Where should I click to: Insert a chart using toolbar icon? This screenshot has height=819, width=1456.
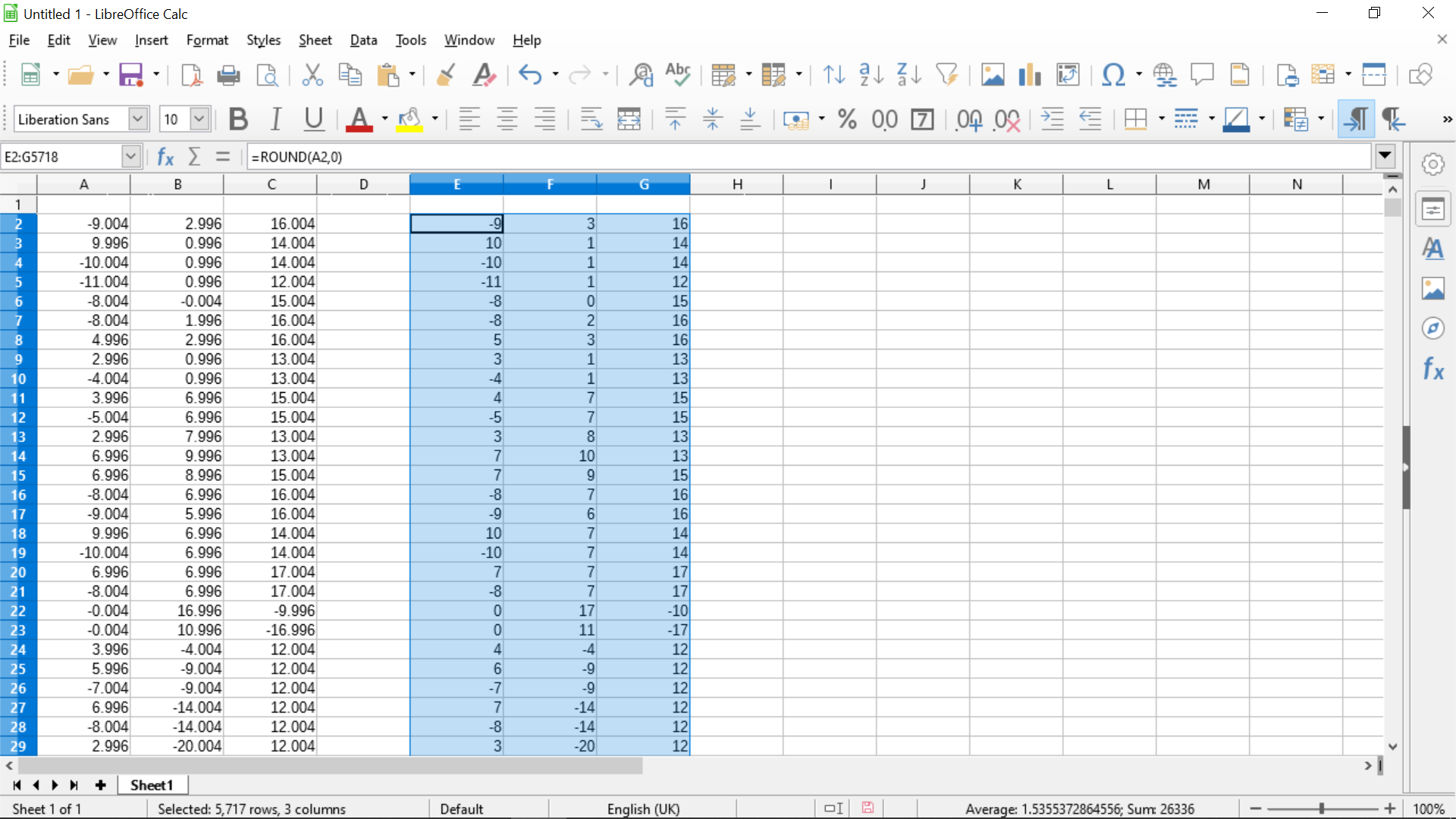1030,74
